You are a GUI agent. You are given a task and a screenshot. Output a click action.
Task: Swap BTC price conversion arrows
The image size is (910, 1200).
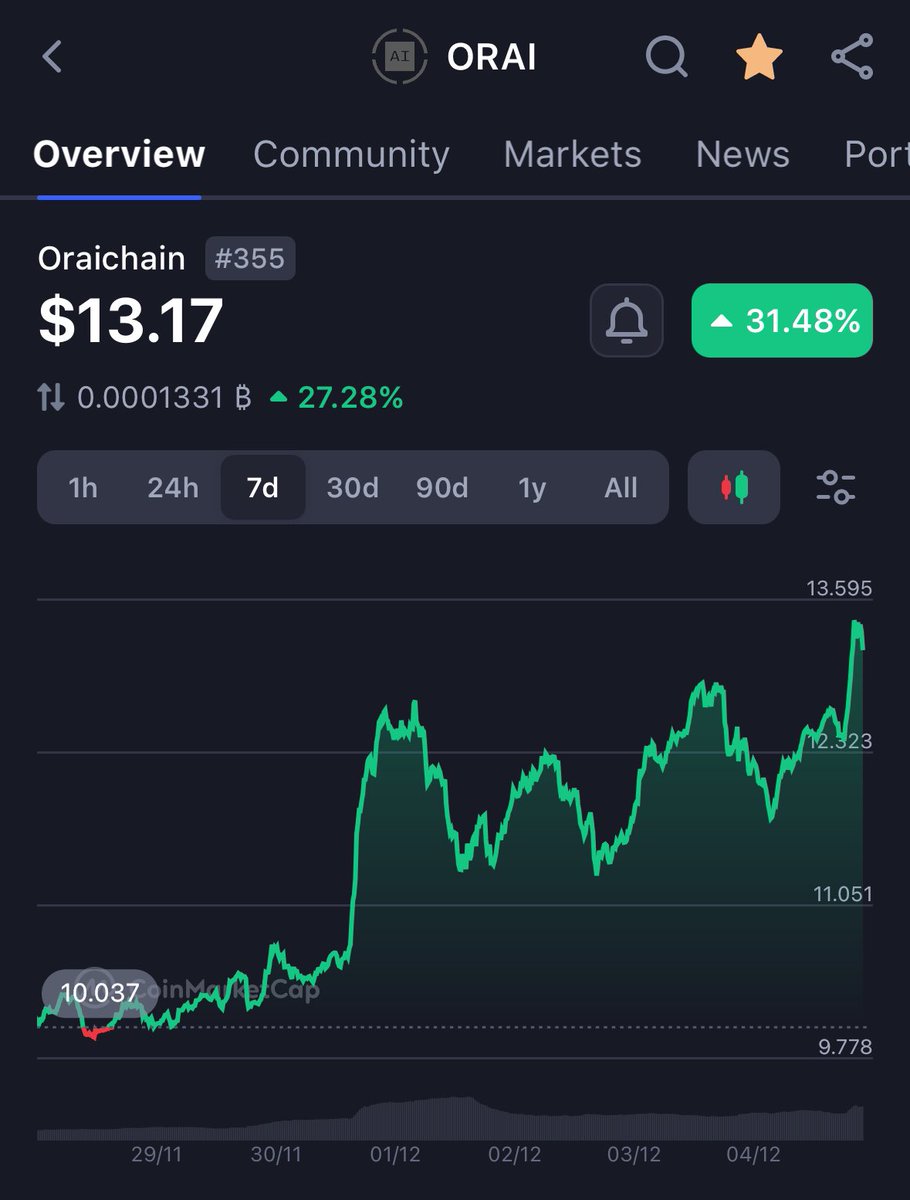[x=51, y=398]
